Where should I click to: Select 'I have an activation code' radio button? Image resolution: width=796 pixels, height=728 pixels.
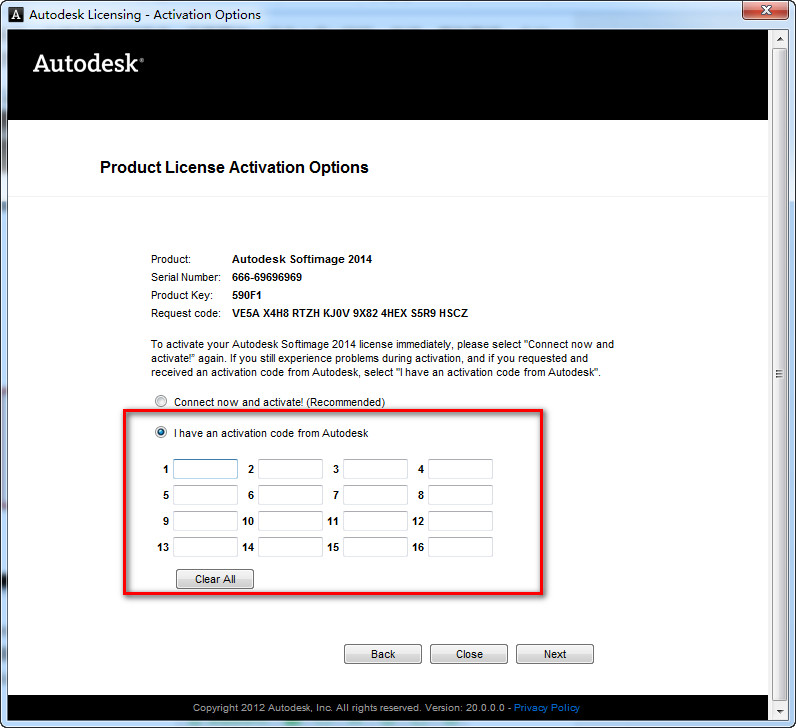pyautogui.click(x=161, y=433)
